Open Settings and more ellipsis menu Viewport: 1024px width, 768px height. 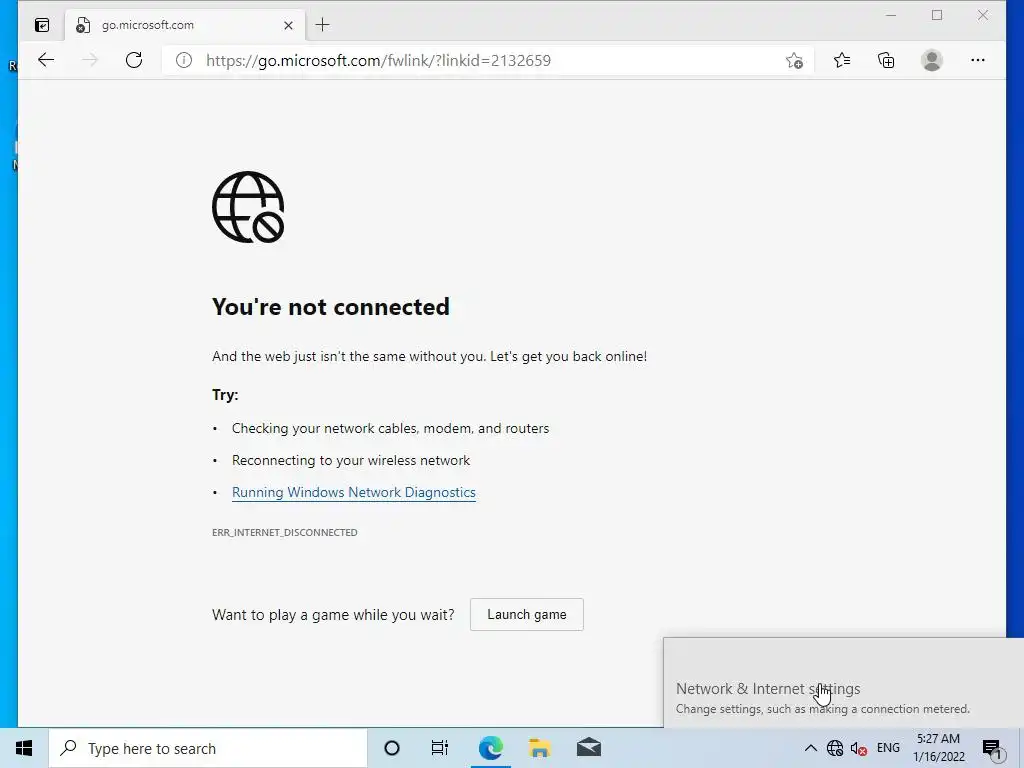(x=978, y=60)
